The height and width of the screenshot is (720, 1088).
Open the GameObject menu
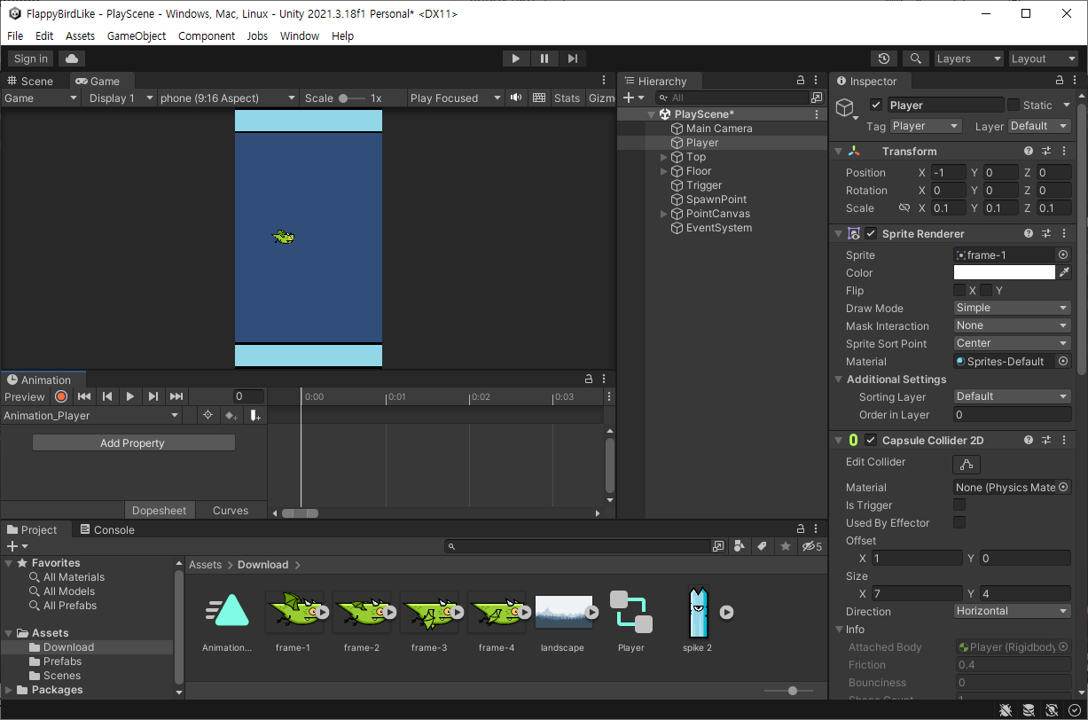coord(136,36)
